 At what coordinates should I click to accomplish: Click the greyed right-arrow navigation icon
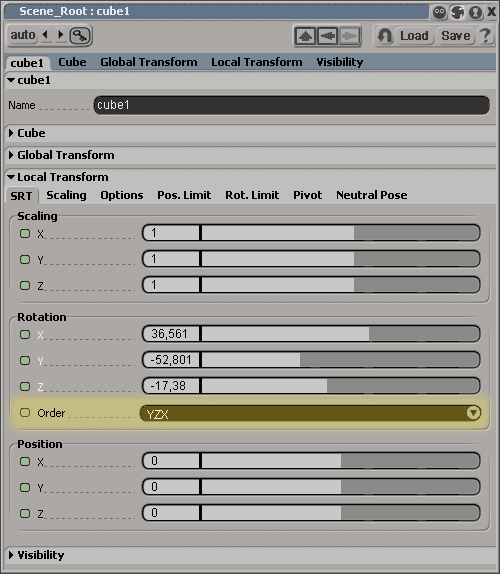click(350, 36)
